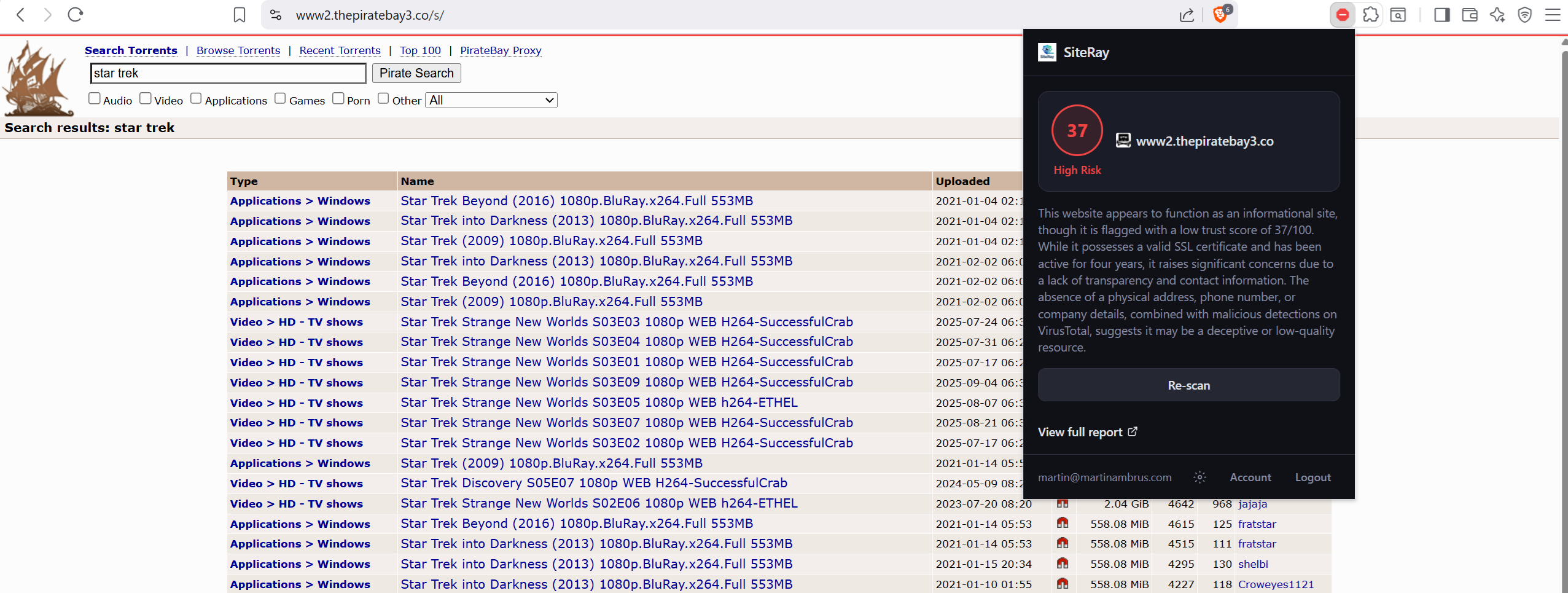1568x593 pixels.
Task: Open the Brave Wallet icon
Action: [1470, 15]
